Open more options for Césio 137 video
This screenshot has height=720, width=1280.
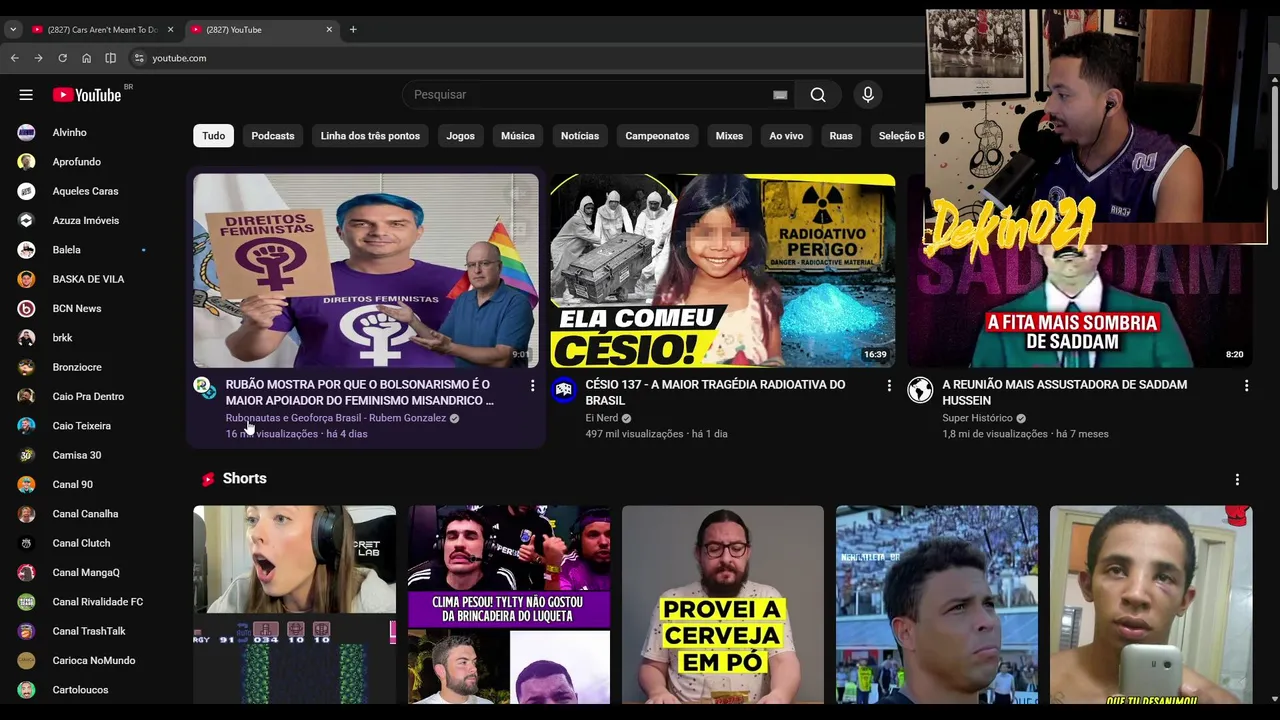(x=889, y=386)
